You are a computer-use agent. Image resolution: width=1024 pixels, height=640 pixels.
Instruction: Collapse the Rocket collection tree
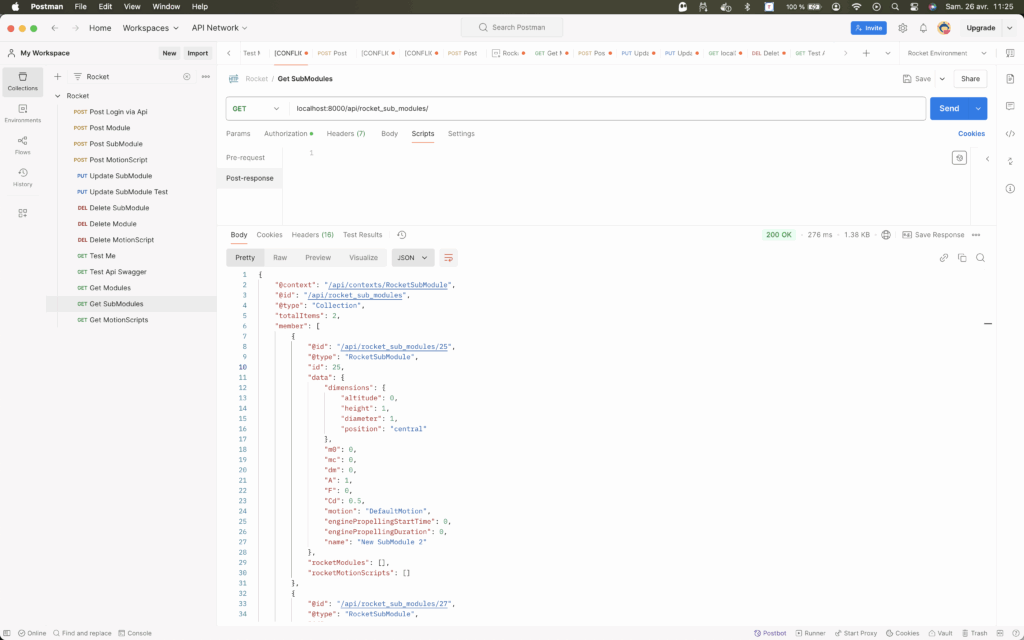57,96
